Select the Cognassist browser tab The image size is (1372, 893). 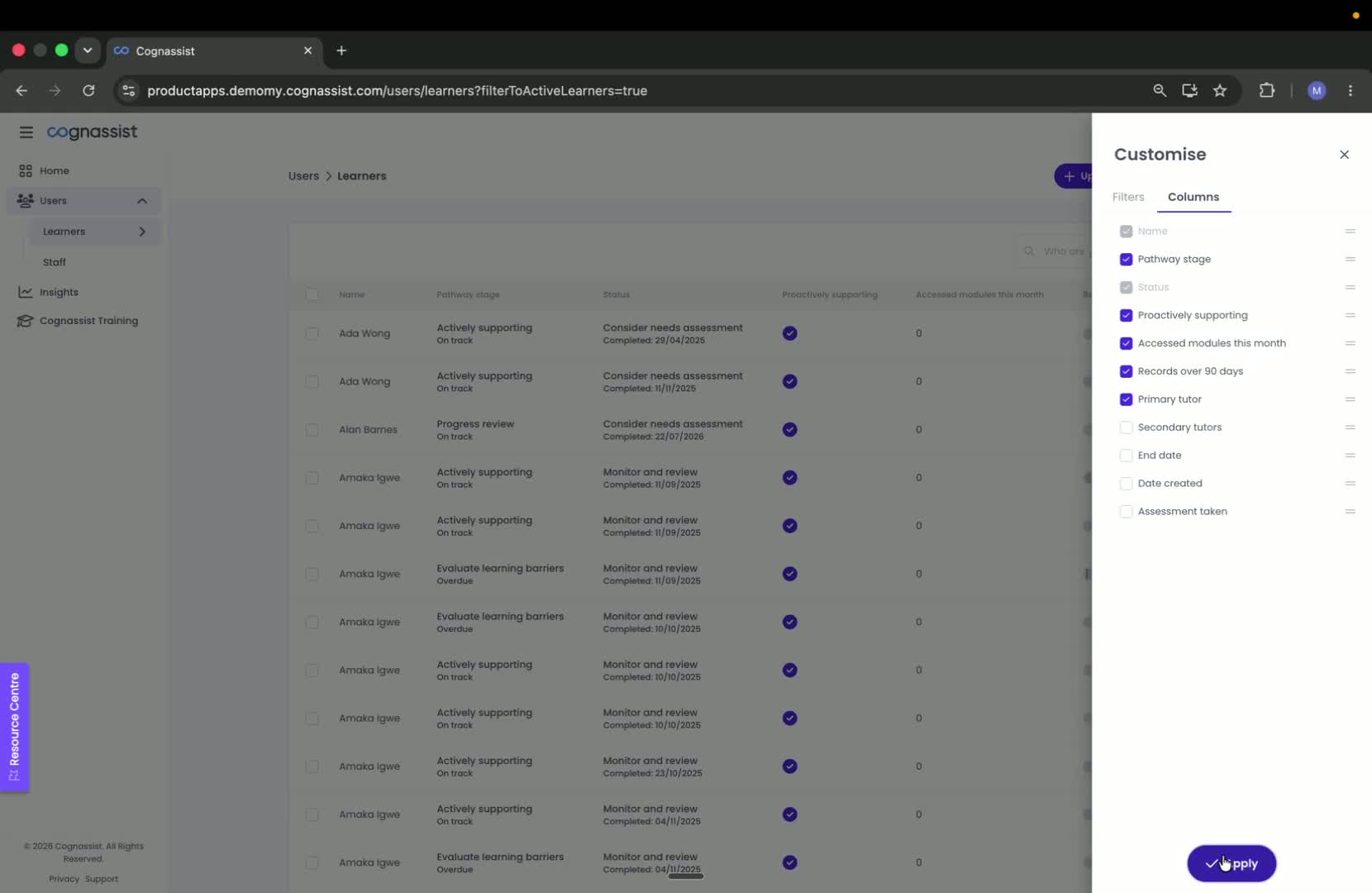tap(214, 50)
